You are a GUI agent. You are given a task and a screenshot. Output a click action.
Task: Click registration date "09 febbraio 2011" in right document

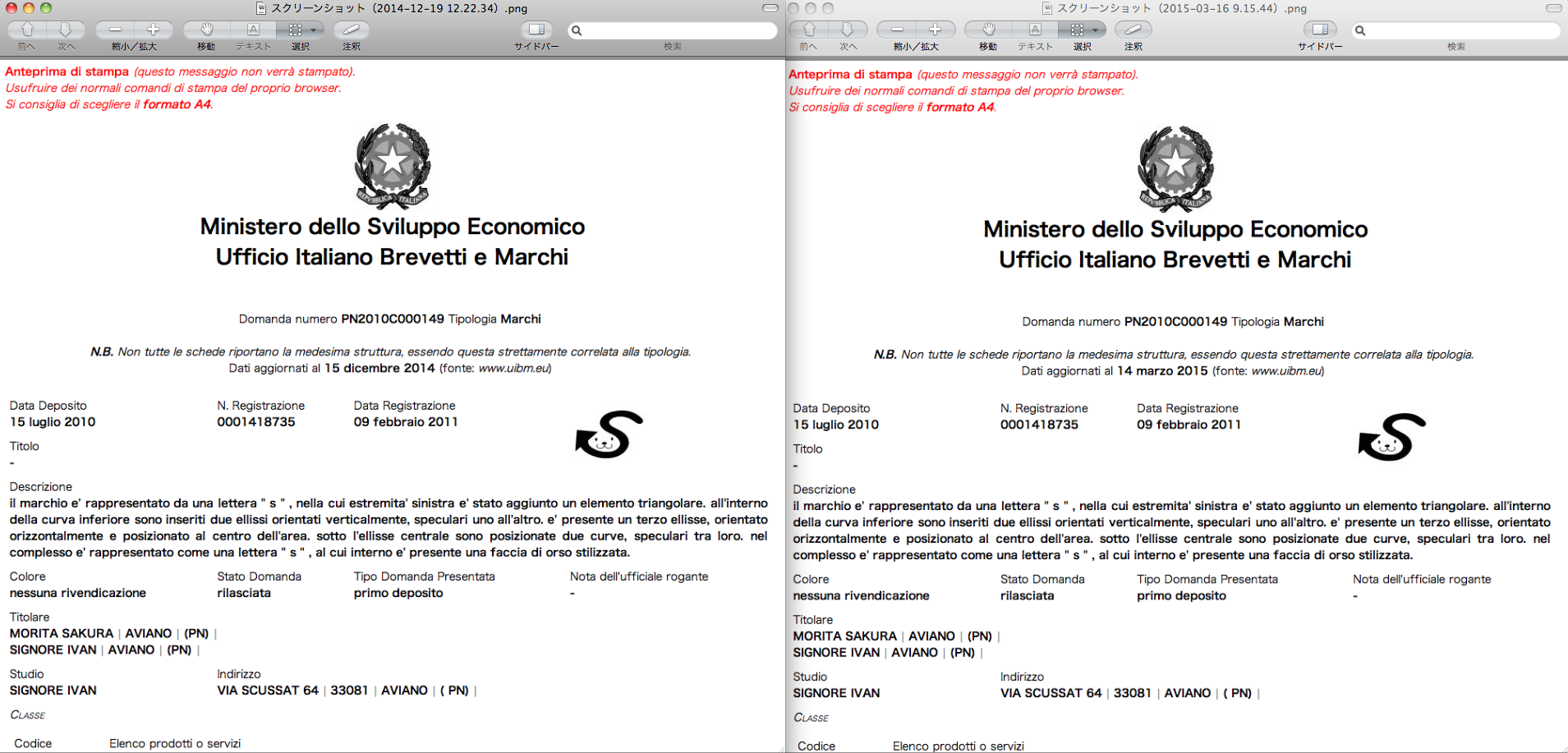[x=1189, y=425]
